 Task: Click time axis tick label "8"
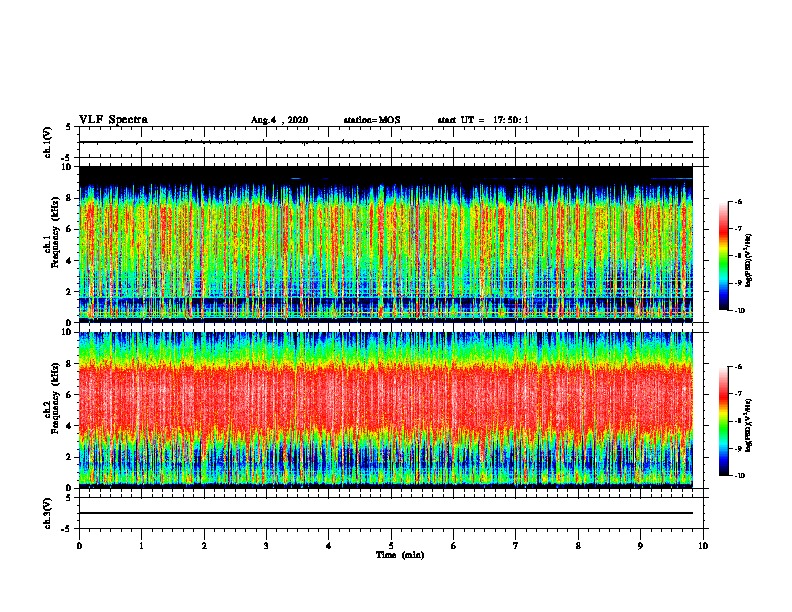coord(578,545)
